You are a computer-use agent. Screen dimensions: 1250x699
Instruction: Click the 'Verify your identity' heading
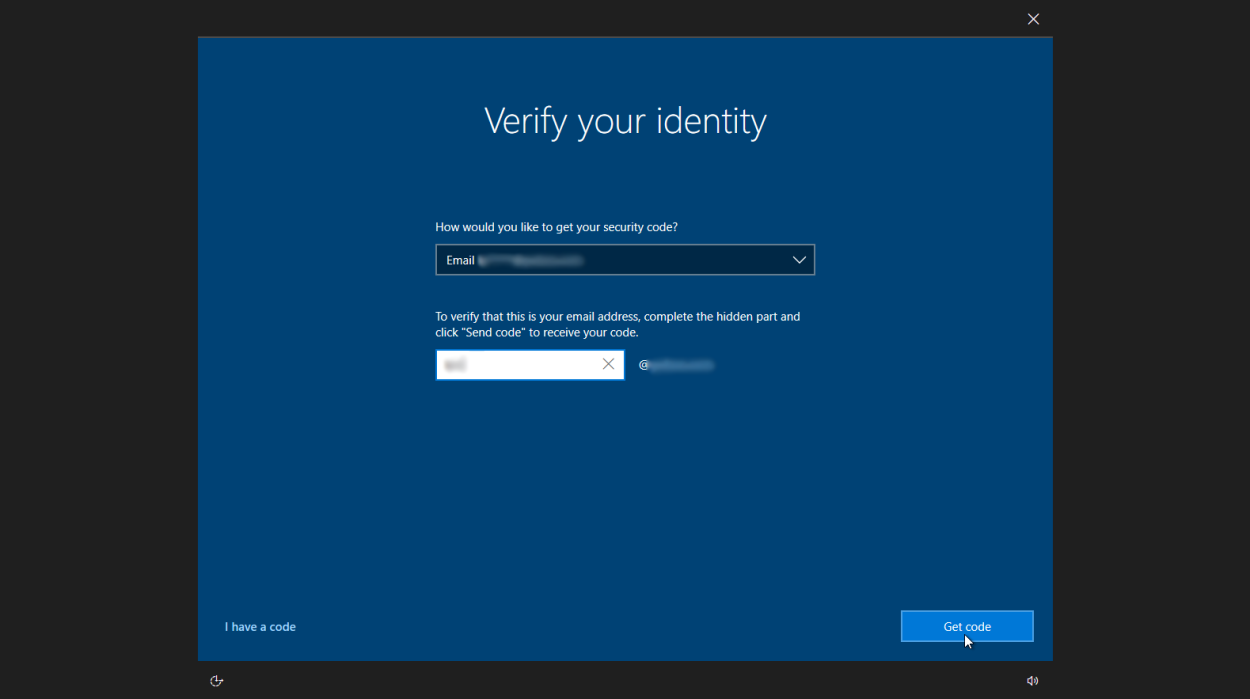coord(625,122)
